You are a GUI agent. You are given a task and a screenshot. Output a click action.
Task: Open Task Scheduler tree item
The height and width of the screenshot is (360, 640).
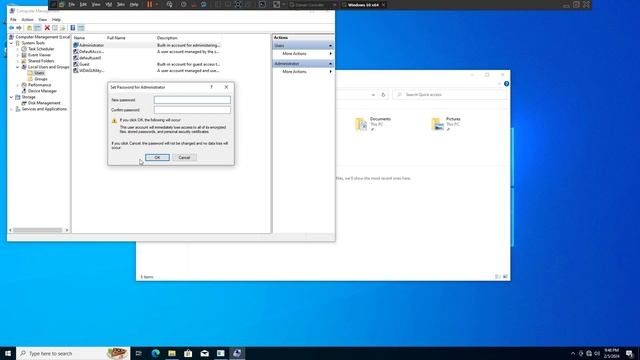click(x=41, y=49)
